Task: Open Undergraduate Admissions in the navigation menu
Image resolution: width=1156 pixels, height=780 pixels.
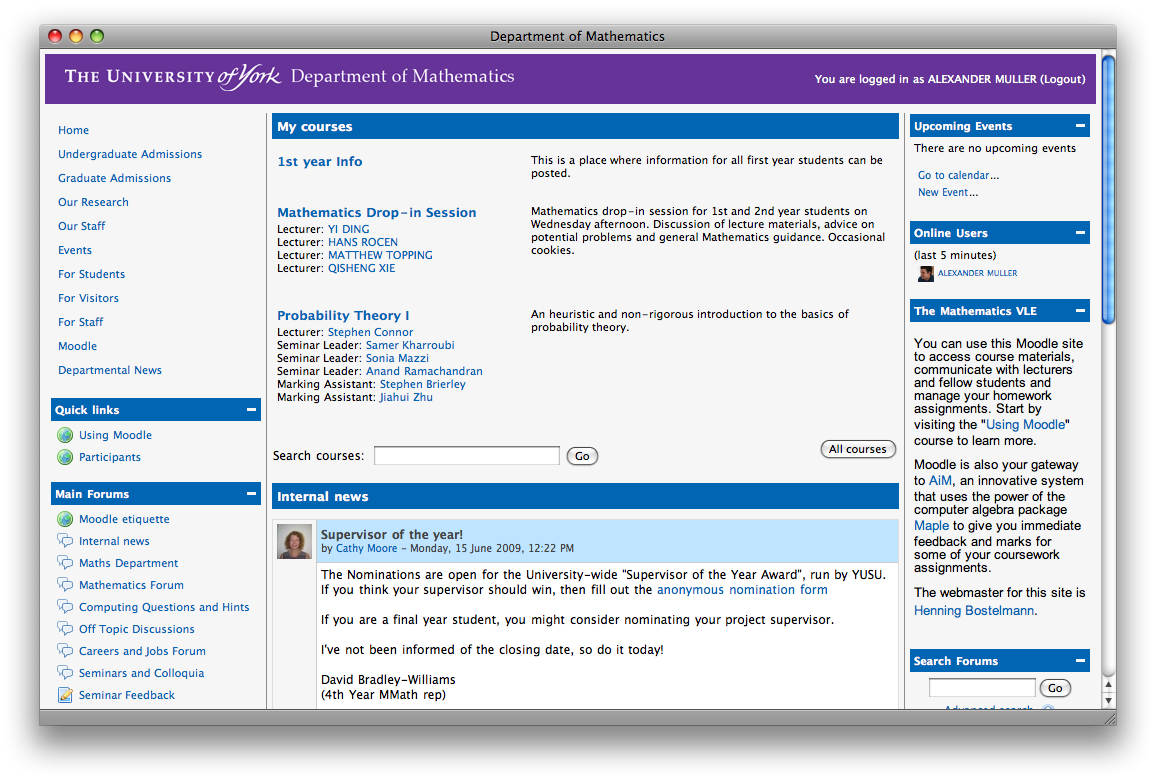Action: coord(130,154)
